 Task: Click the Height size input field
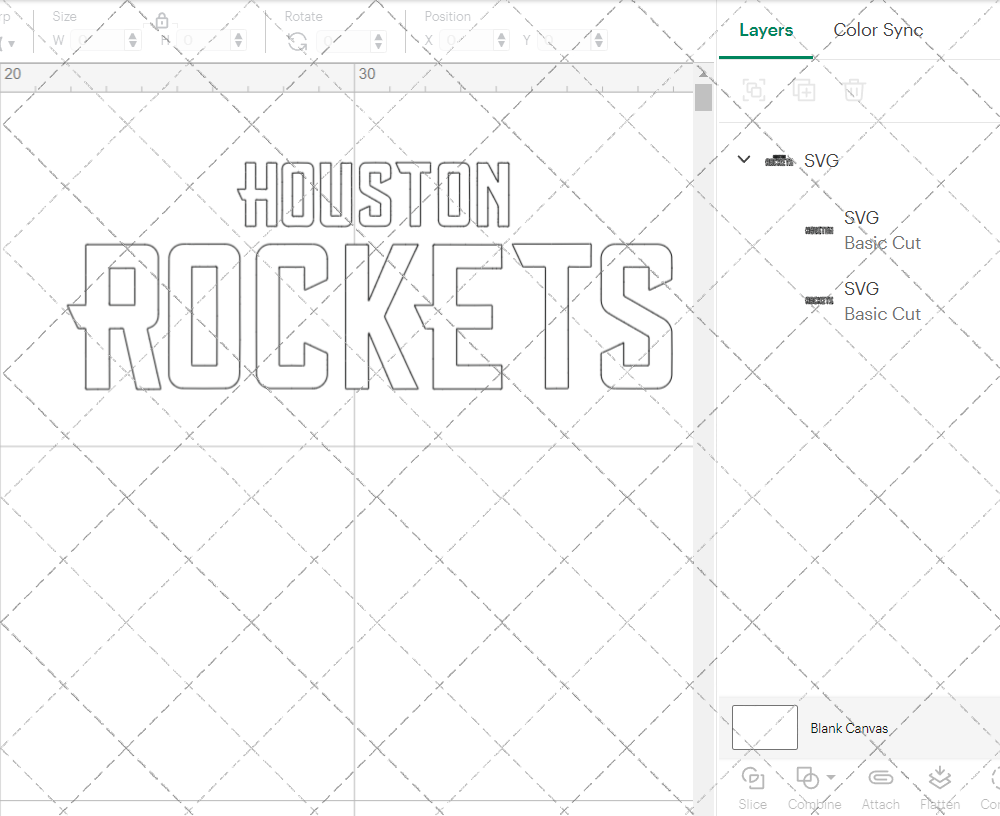coord(204,40)
